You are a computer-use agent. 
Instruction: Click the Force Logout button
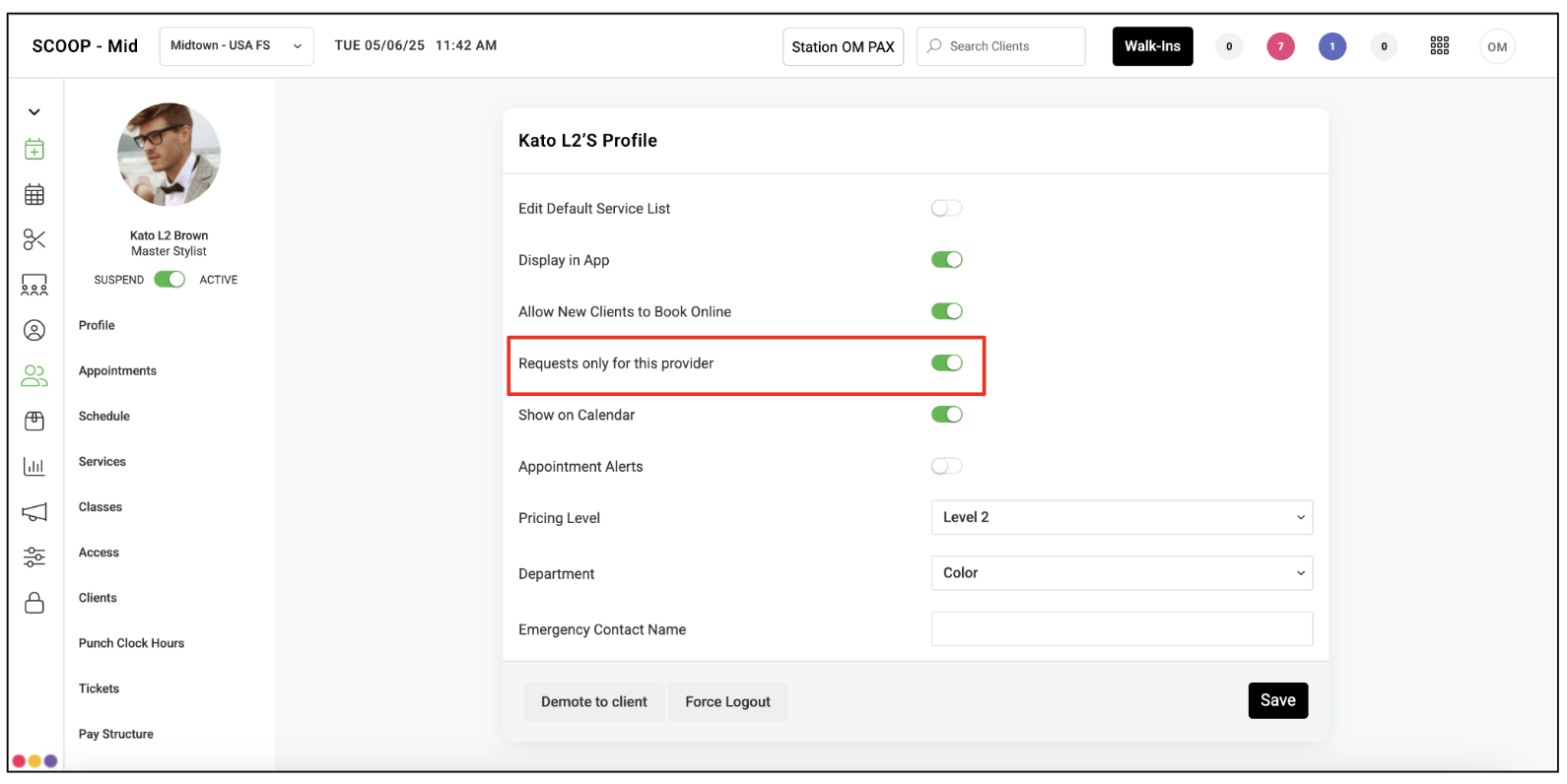pyautogui.click(x=727, y=702)
